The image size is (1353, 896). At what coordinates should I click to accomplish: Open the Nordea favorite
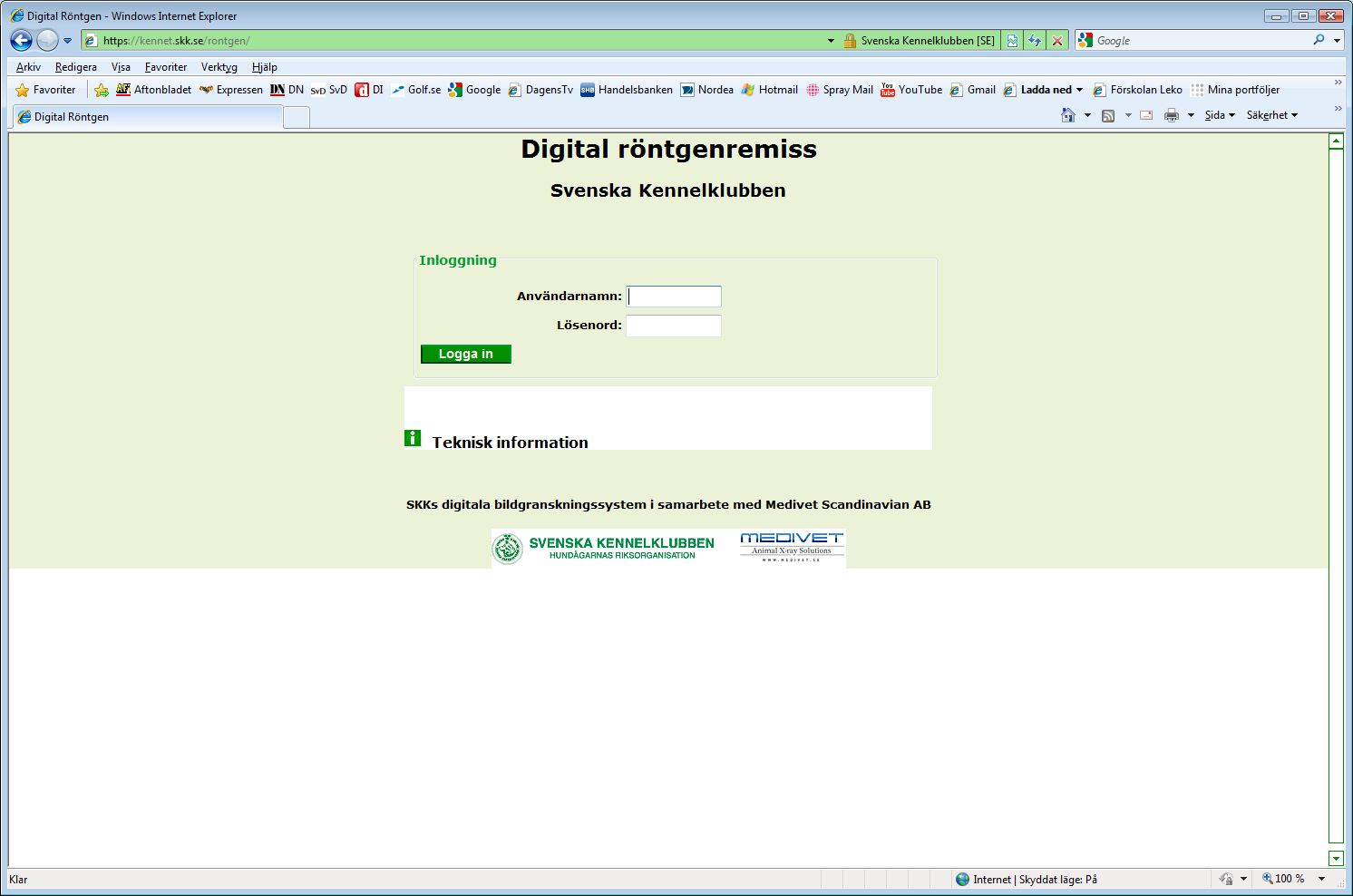(707, 90)
